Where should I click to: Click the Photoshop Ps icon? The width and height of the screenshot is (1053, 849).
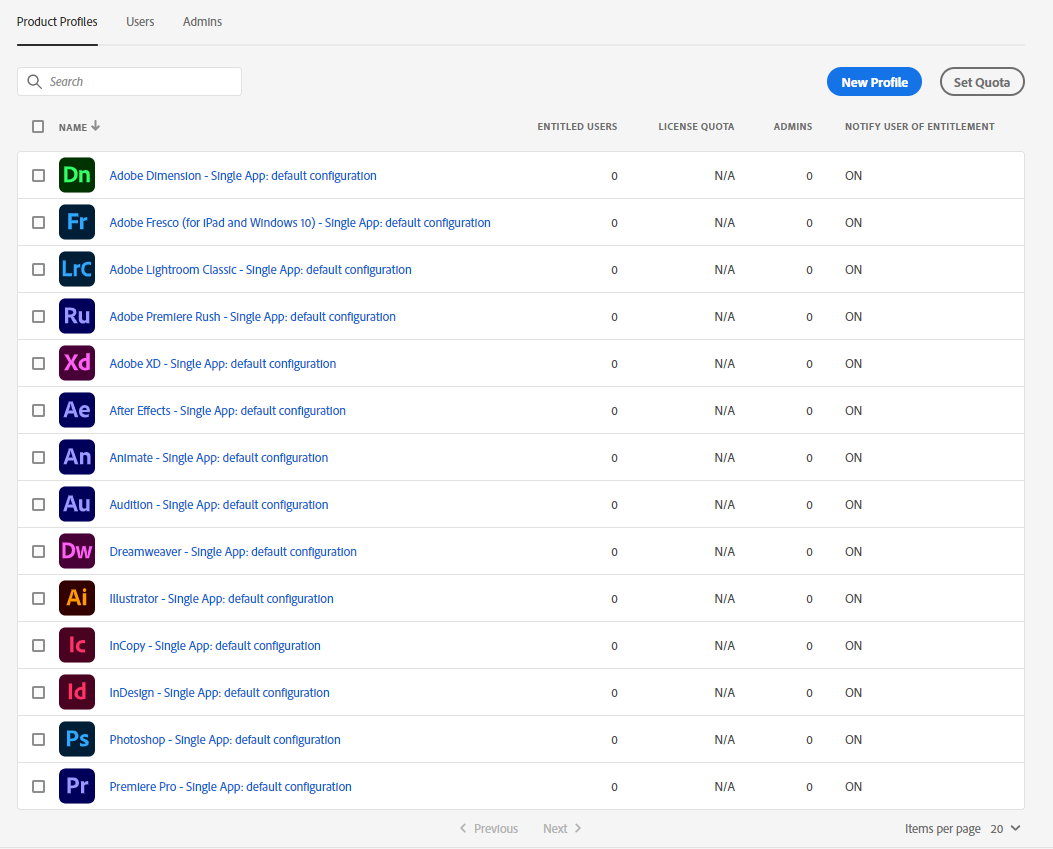77,740
